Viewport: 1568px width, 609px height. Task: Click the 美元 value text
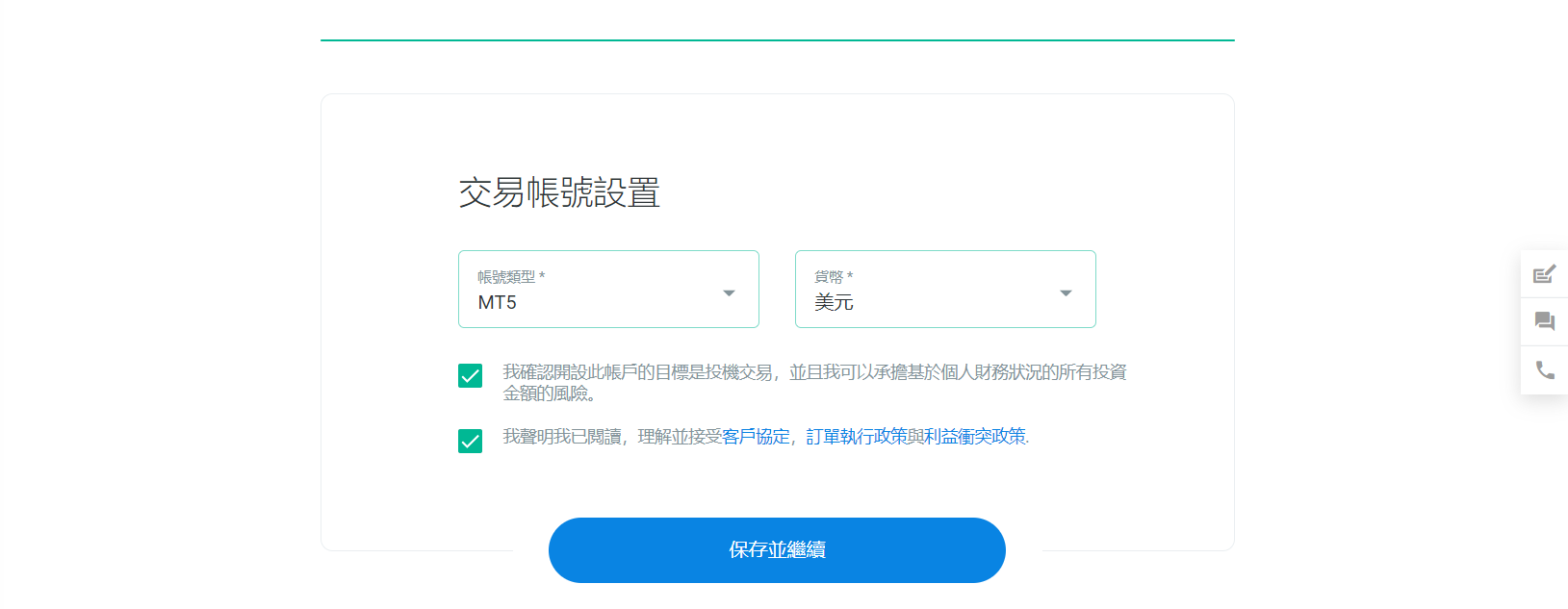[x=834, y=302]
